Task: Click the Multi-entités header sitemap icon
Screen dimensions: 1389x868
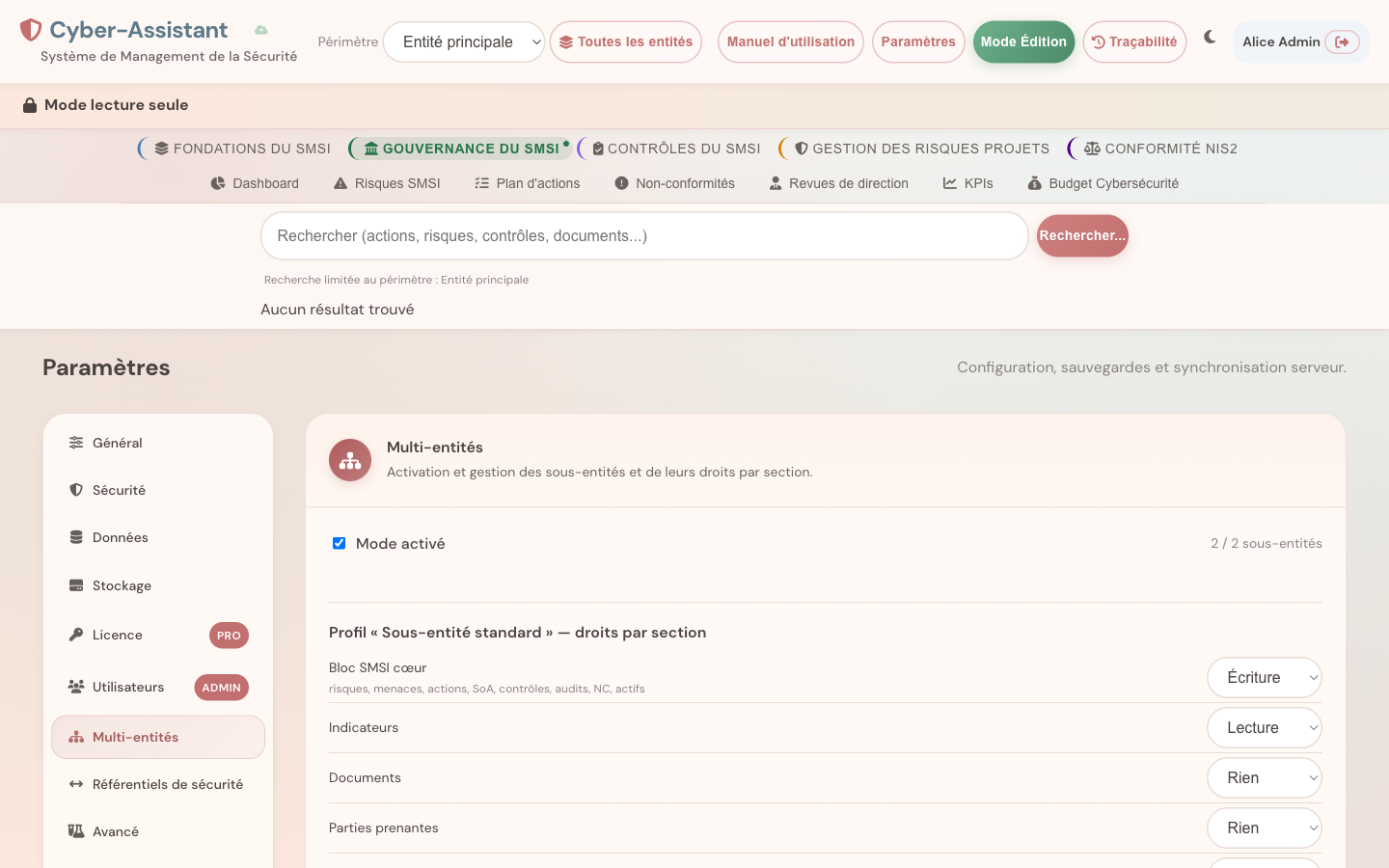Action: point(350,461)
